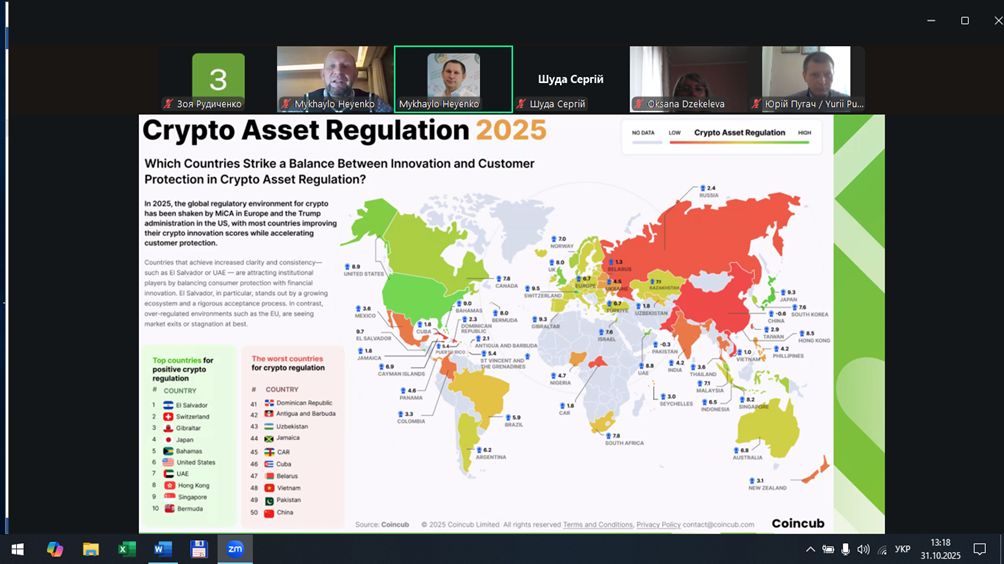Open the Windows Start menu
The image size is (1004, 564).
[17, 549]
